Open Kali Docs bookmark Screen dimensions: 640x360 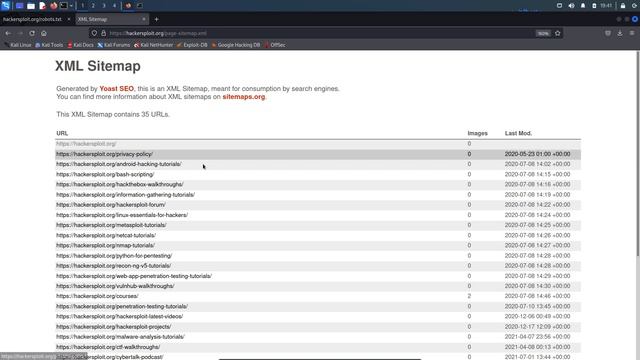[80, 45]
